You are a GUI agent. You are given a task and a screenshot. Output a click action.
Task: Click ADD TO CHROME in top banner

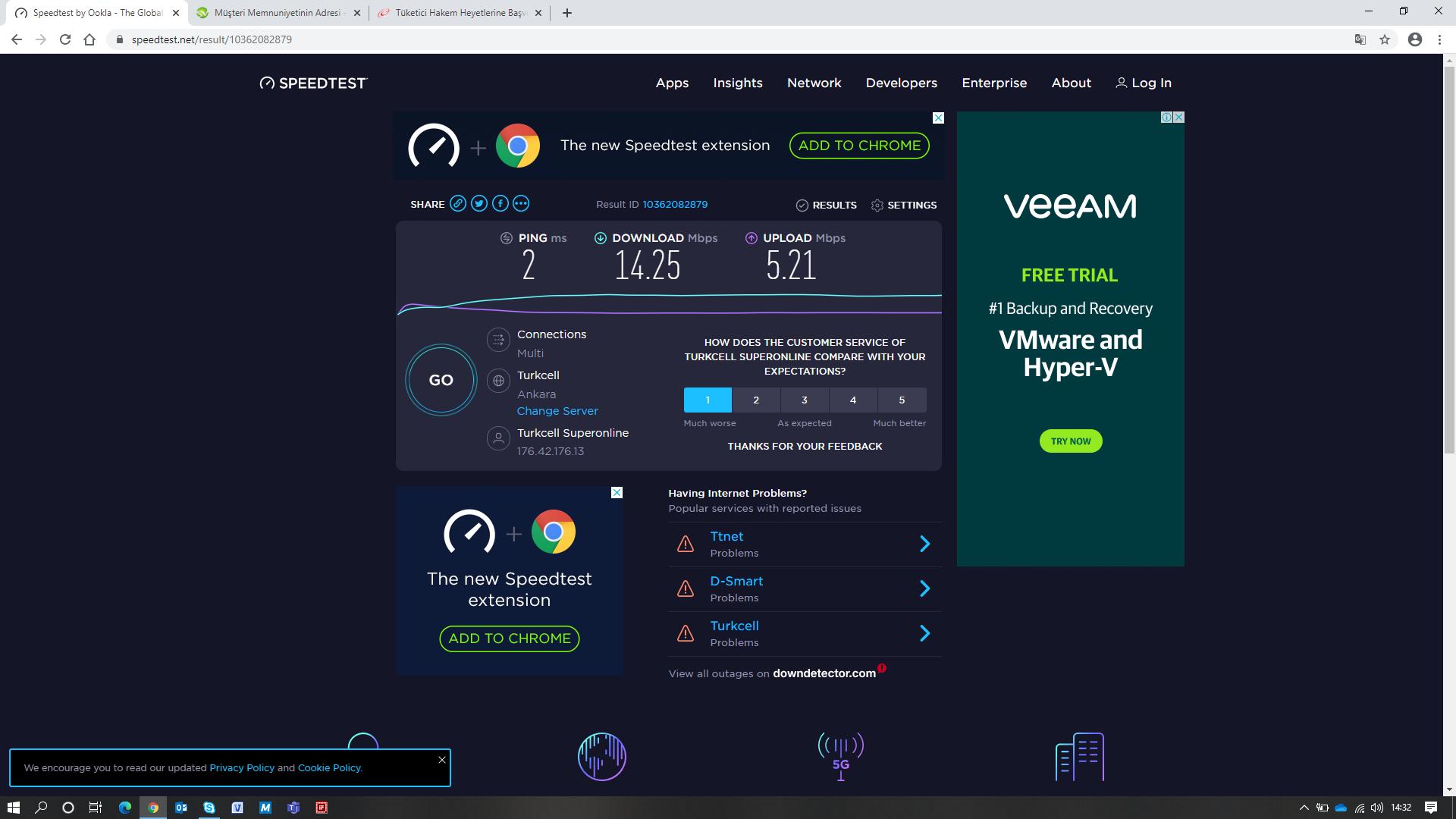pos(859,146)
